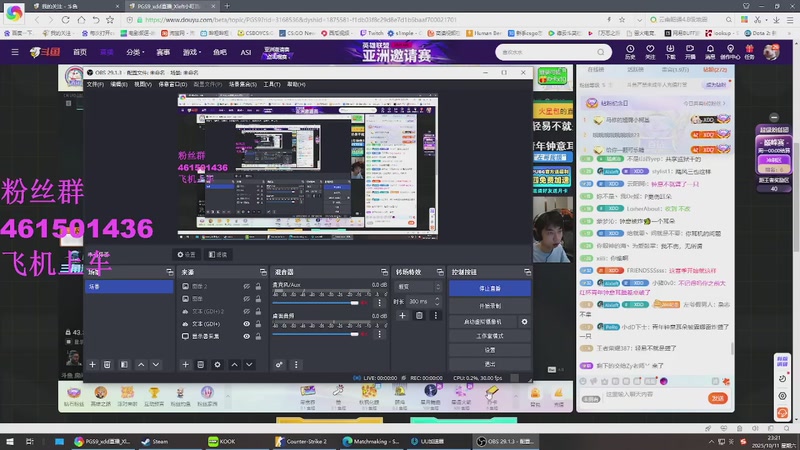
Task: Open virtual camera settings gear icon
Action: 524,322
